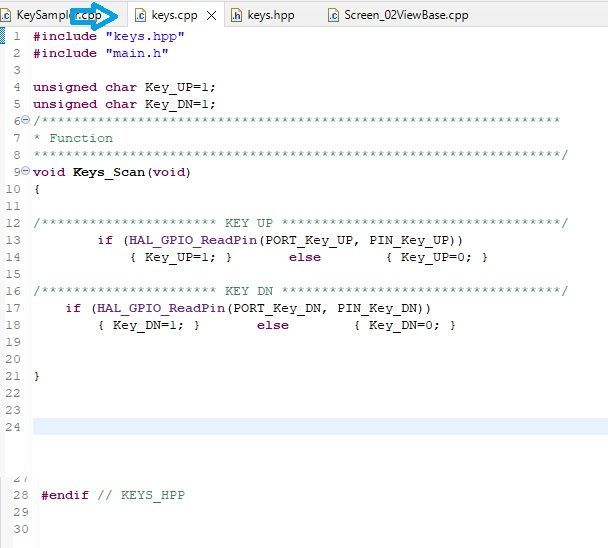The image size is (608, 548).
Task: Click the highlighted empty line 24
Action: pyautogui.click(x=320, y=427)
